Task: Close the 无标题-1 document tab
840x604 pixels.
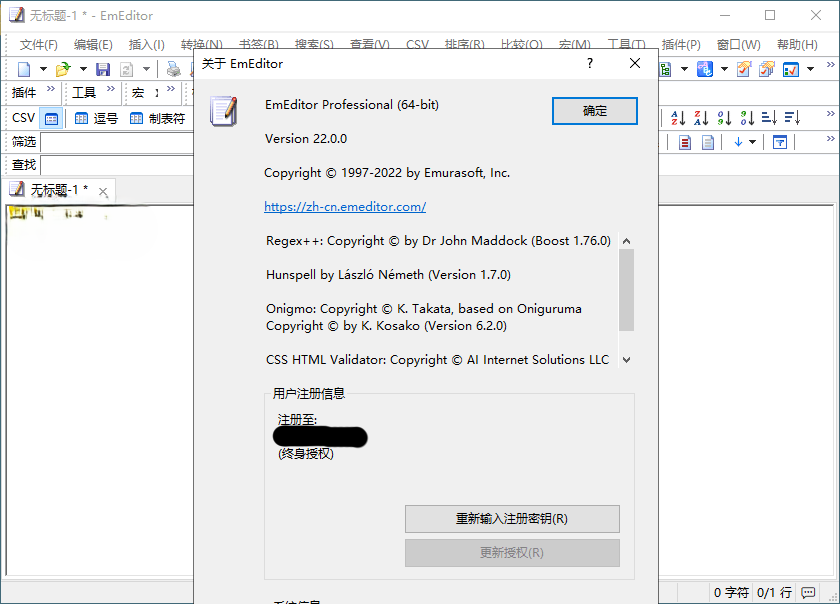Action: click(x=103, y=192)
